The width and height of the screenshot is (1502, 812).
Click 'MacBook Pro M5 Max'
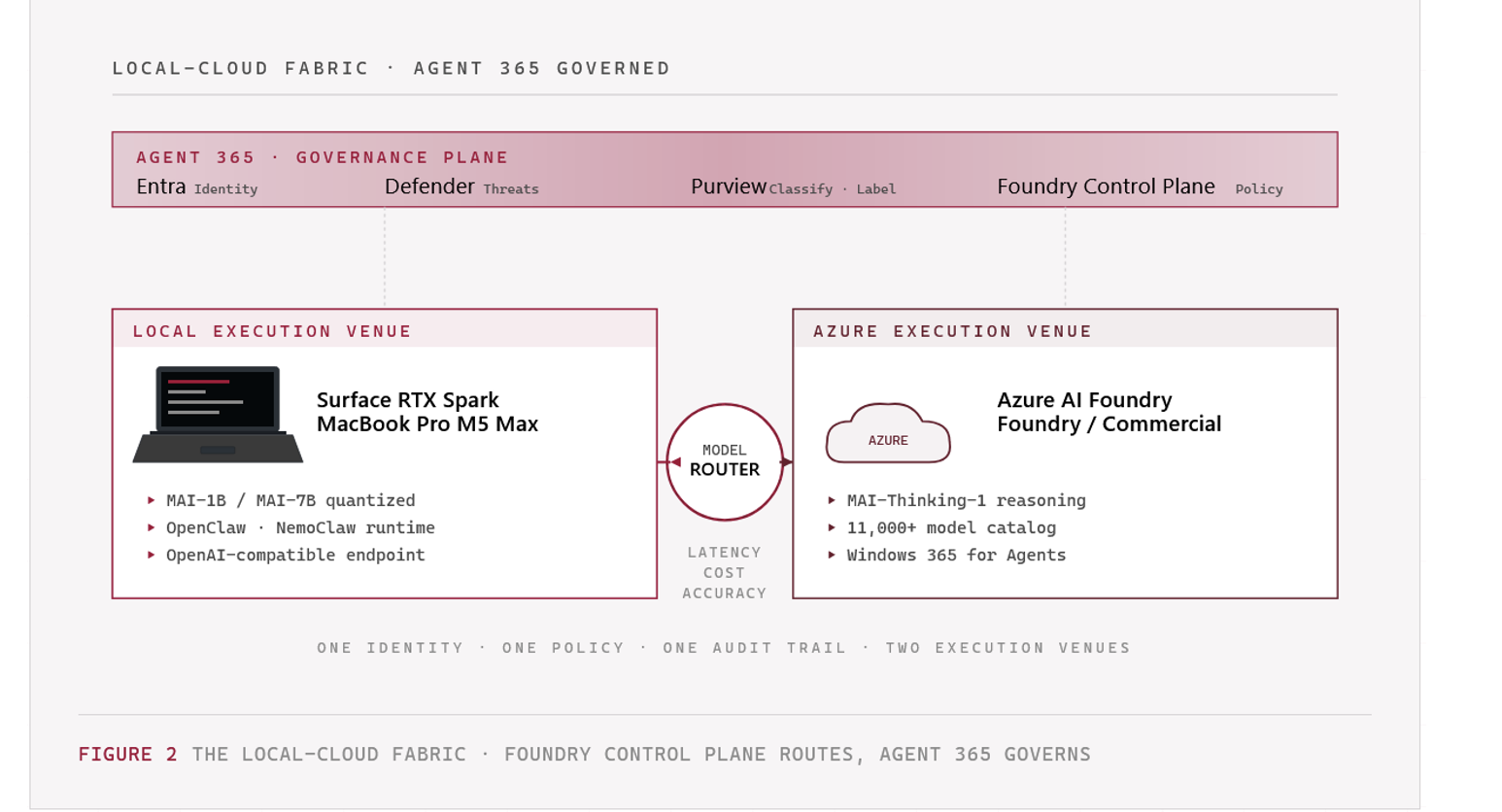point(427,424)
